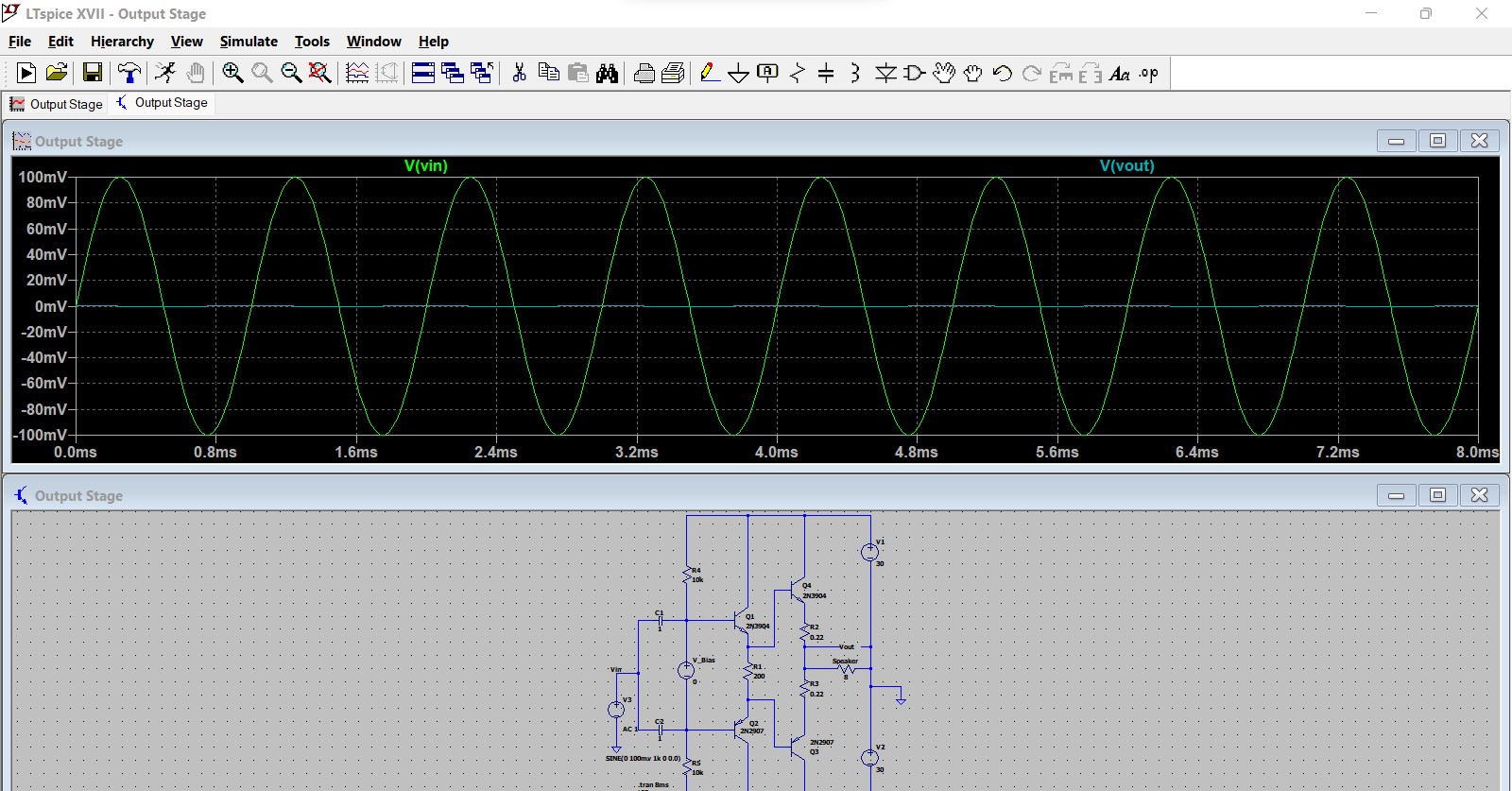Select the Zoom Out magnifier
This screenshot has height=791, width=1512.
coord(291,73)
